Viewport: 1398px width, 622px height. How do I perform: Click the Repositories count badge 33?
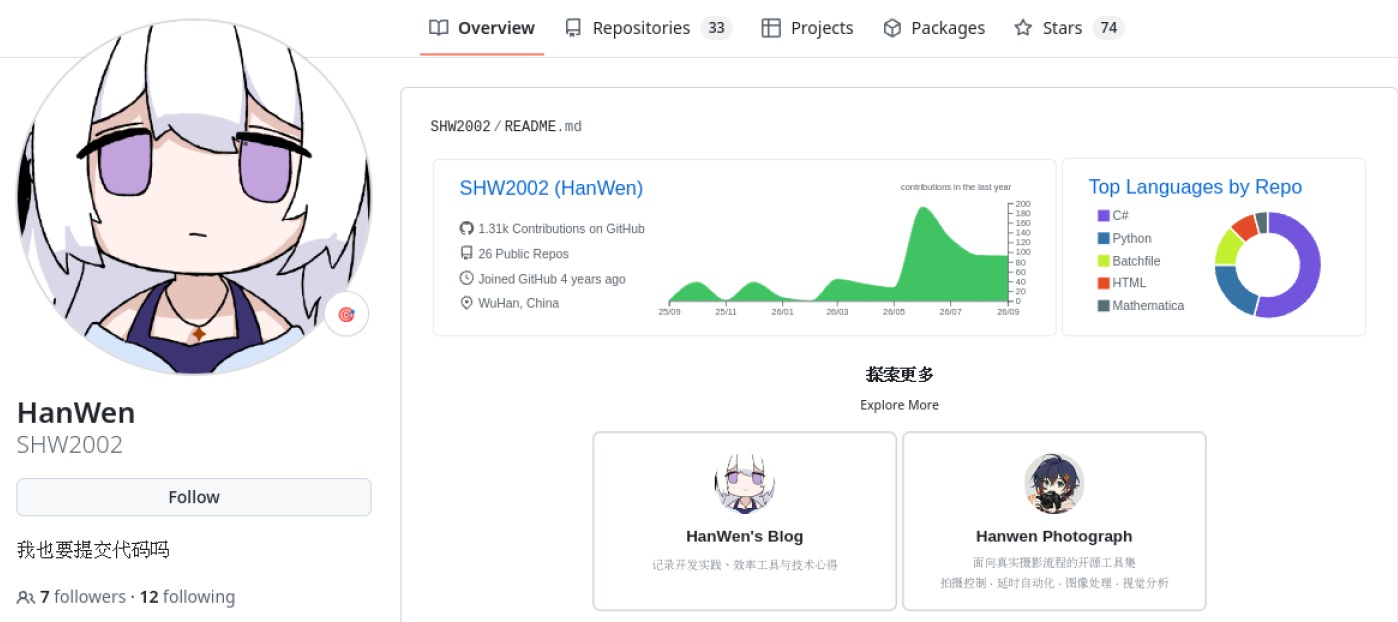(x=716, y=28)
